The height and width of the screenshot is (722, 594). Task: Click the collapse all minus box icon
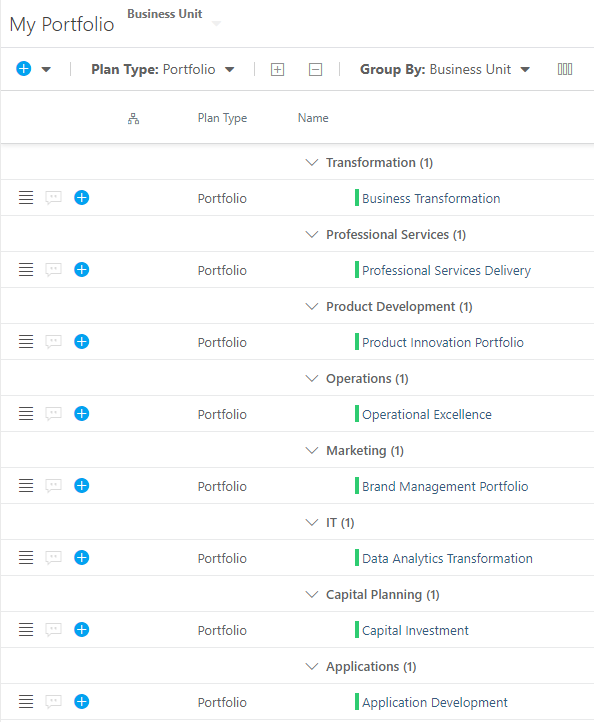pyautogui.click(x=315, y=70)
